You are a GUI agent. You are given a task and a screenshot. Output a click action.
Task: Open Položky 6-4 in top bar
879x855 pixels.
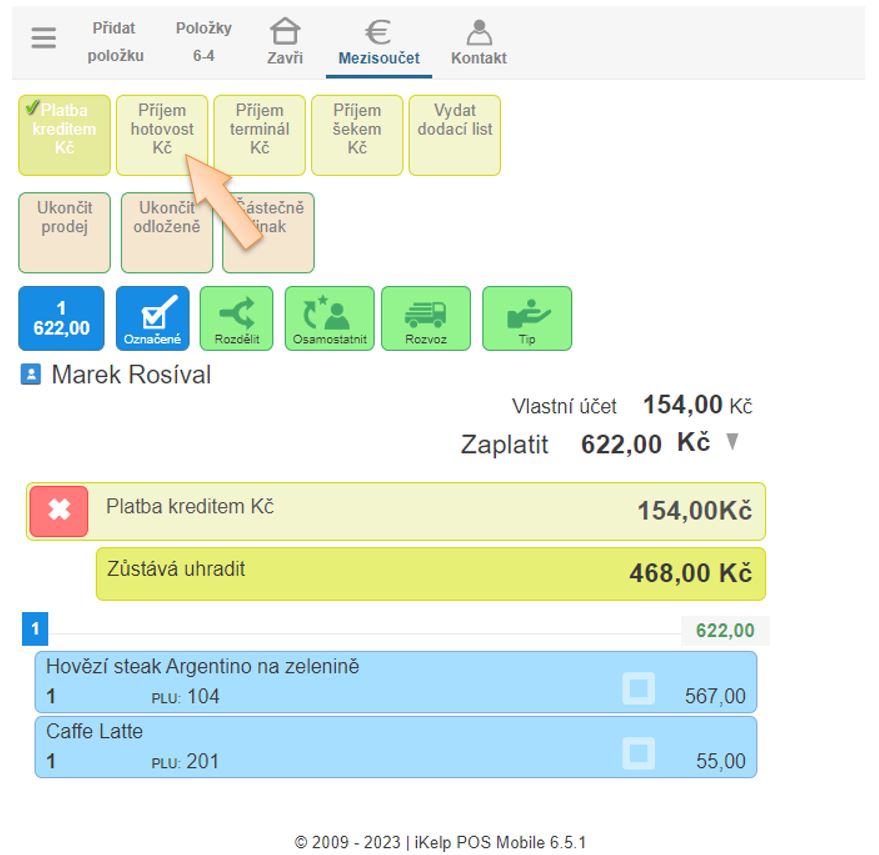203,42
